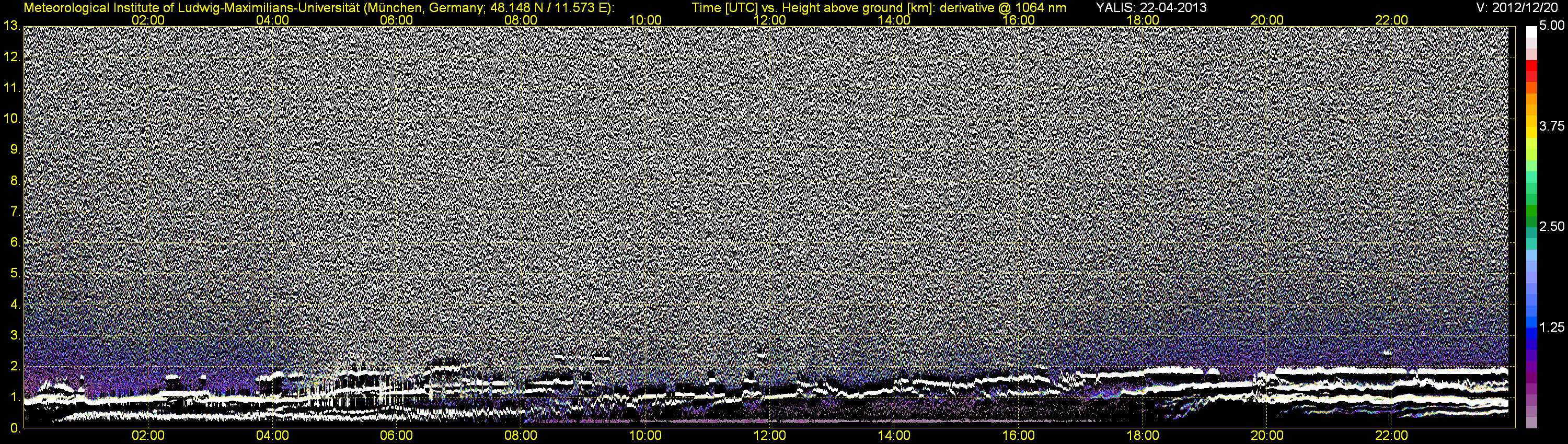Click the 0 km height axis label
The width and height of the screenshot is (1568, 444).
15,429
